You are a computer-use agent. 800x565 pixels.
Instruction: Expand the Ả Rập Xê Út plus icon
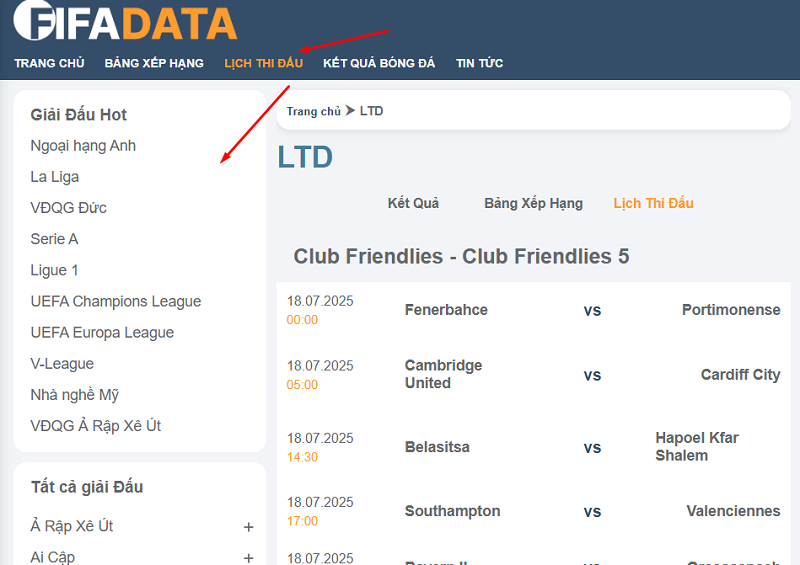[248, 527]
